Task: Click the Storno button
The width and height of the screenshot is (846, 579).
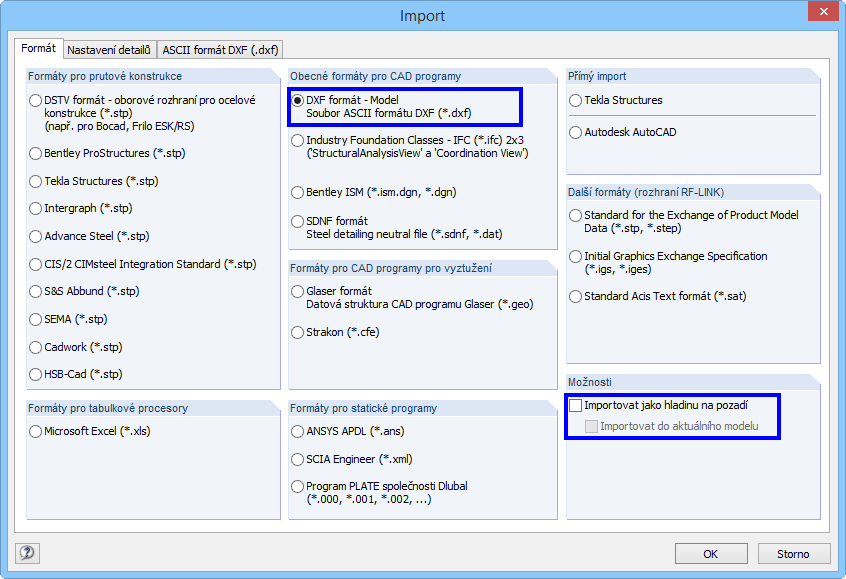Action: tap(792, 553)
